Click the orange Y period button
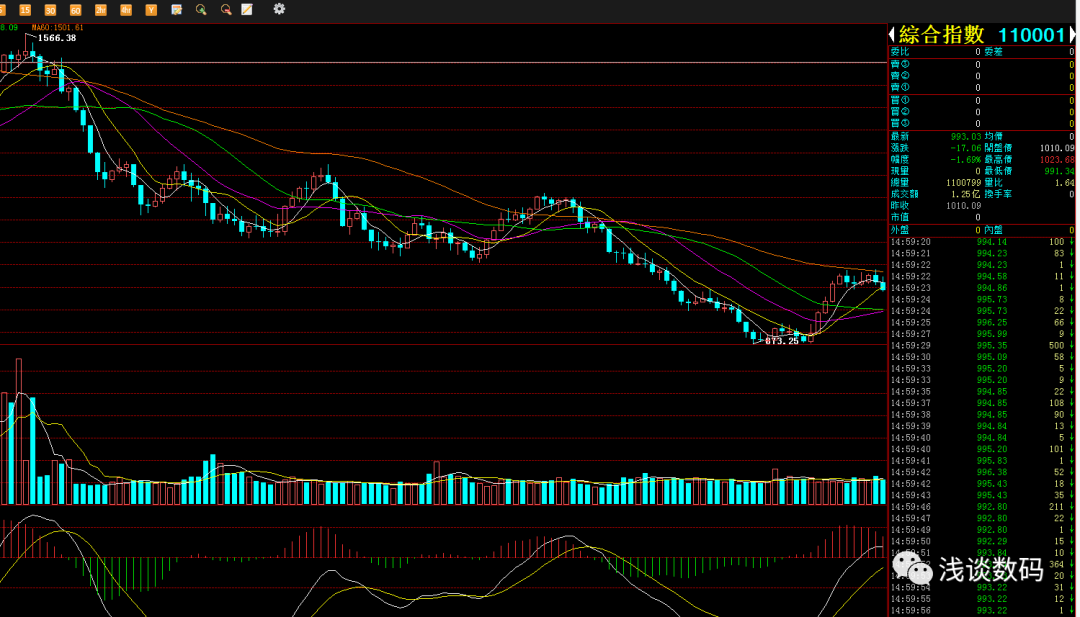This screenshot has width=1080, height=617. [x=151, y=10]
